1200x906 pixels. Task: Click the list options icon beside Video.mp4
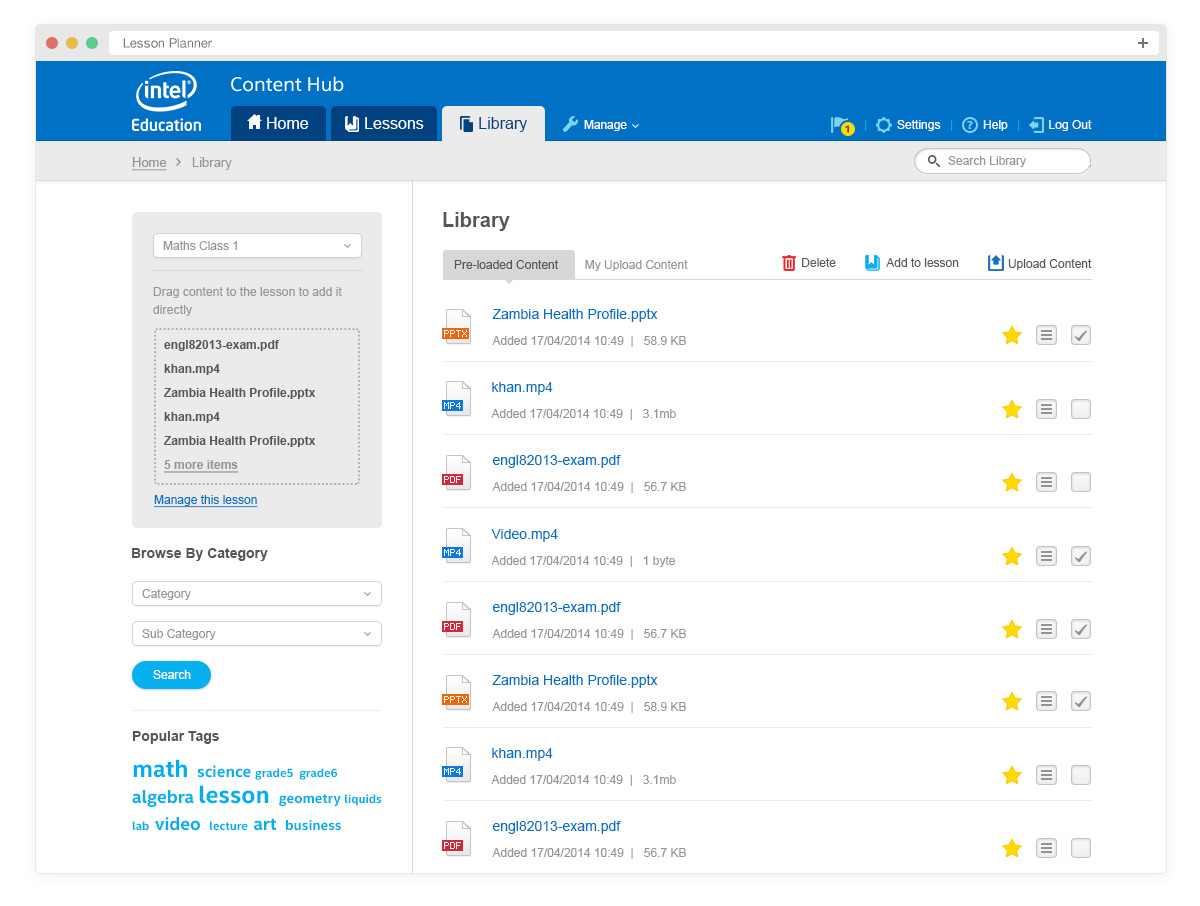click(x=1046, y=555)
